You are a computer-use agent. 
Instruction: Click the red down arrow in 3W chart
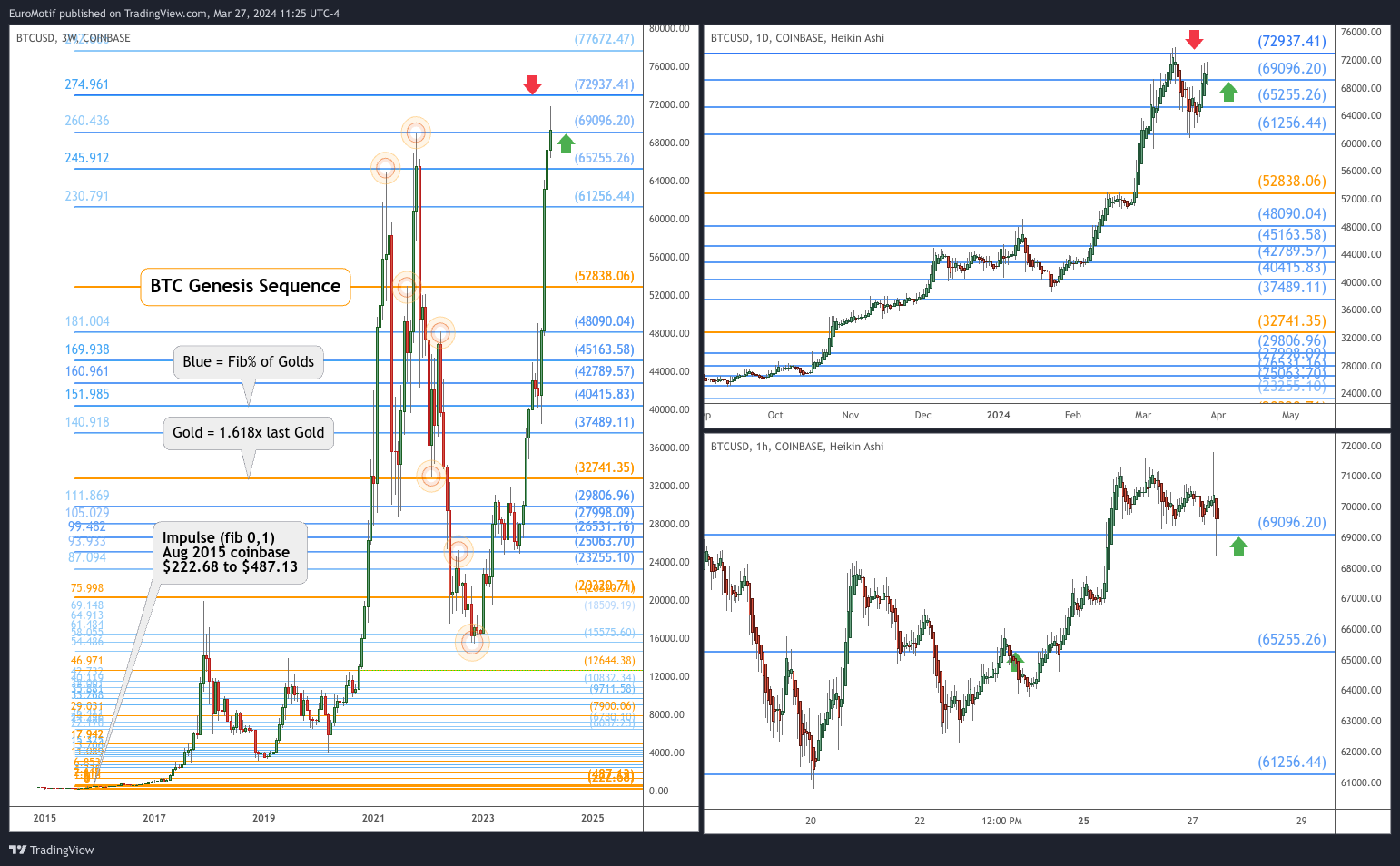pyautogui.click(x=532, y=85)
